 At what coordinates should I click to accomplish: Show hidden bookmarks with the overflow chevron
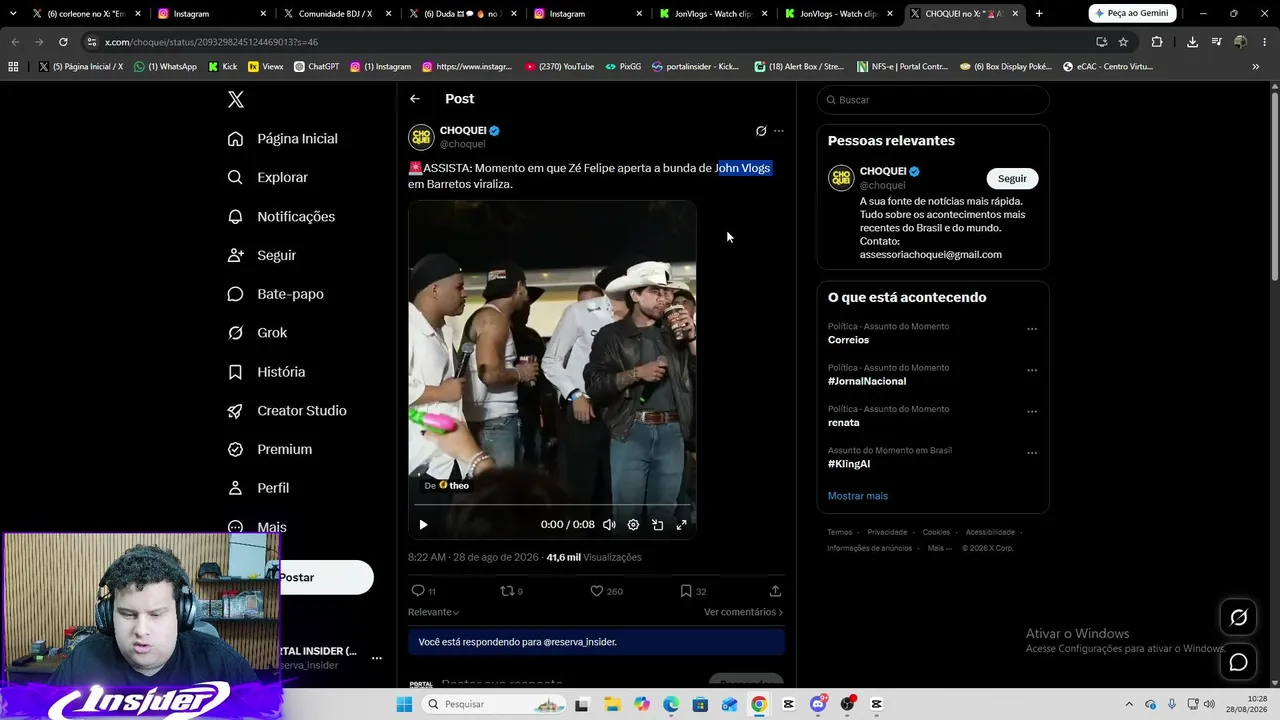pos(1255,67)
